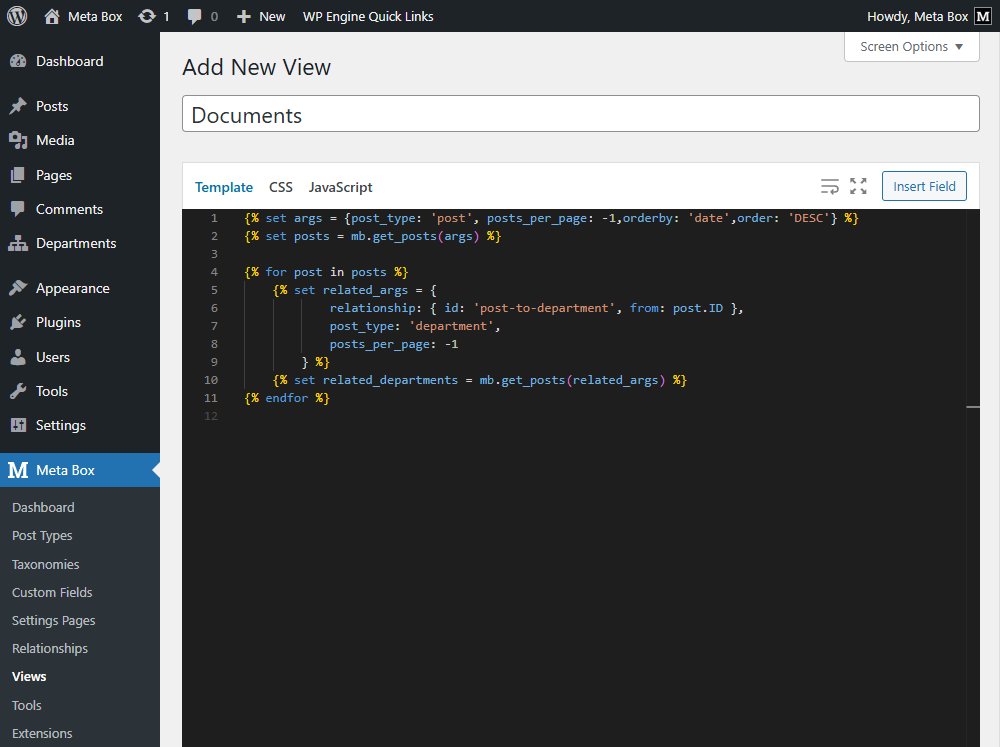Screen dimensions: 1000x747
Task: Open the Plugins sidebar menu
Action: [58, 322]
